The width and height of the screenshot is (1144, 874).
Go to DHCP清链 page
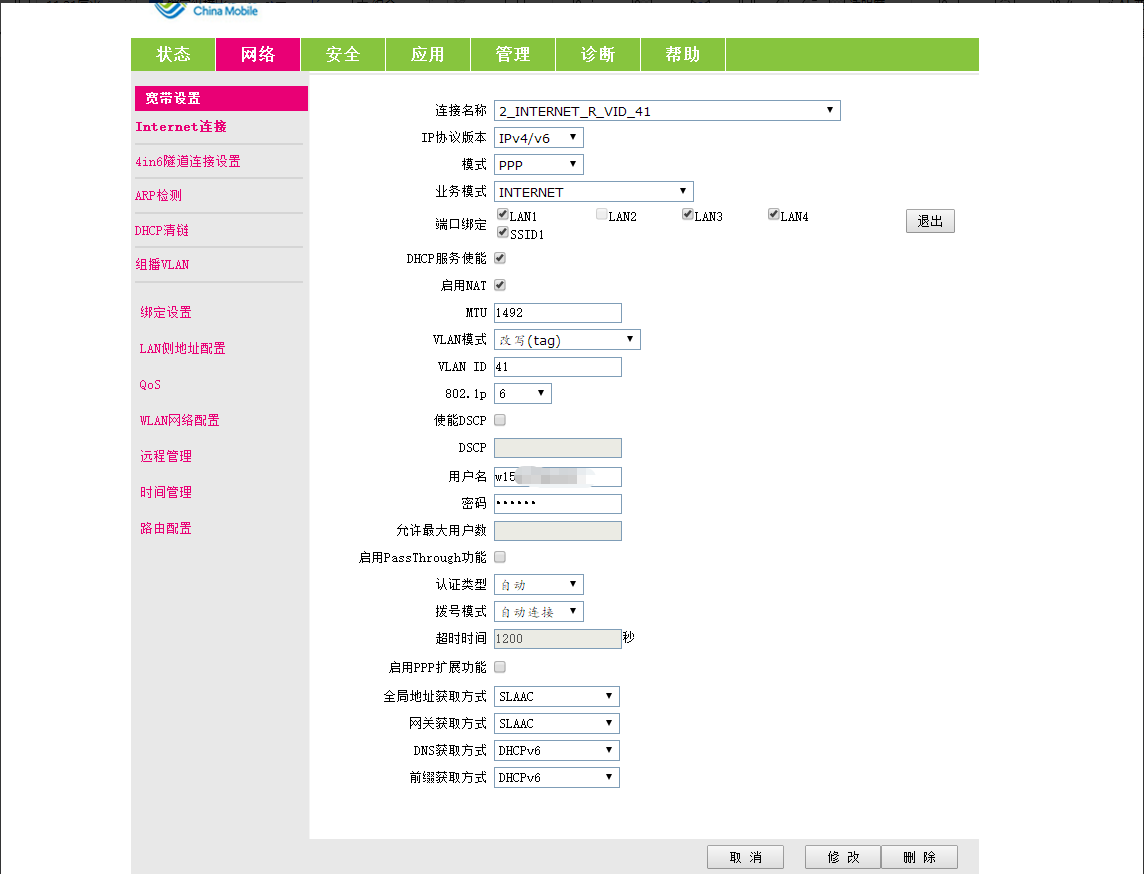coord(161,231)
